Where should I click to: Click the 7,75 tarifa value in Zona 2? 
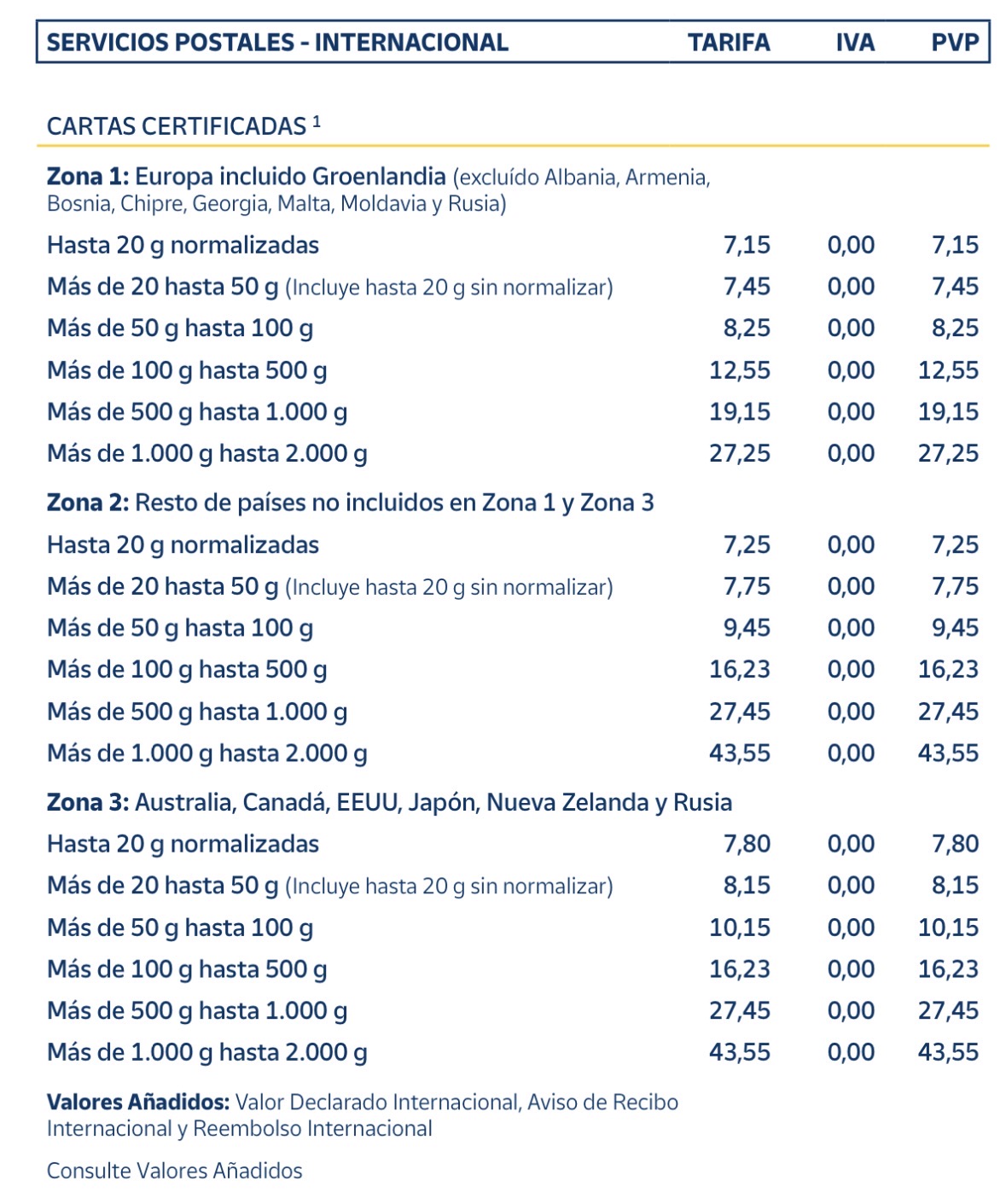(x=747, y=586)
